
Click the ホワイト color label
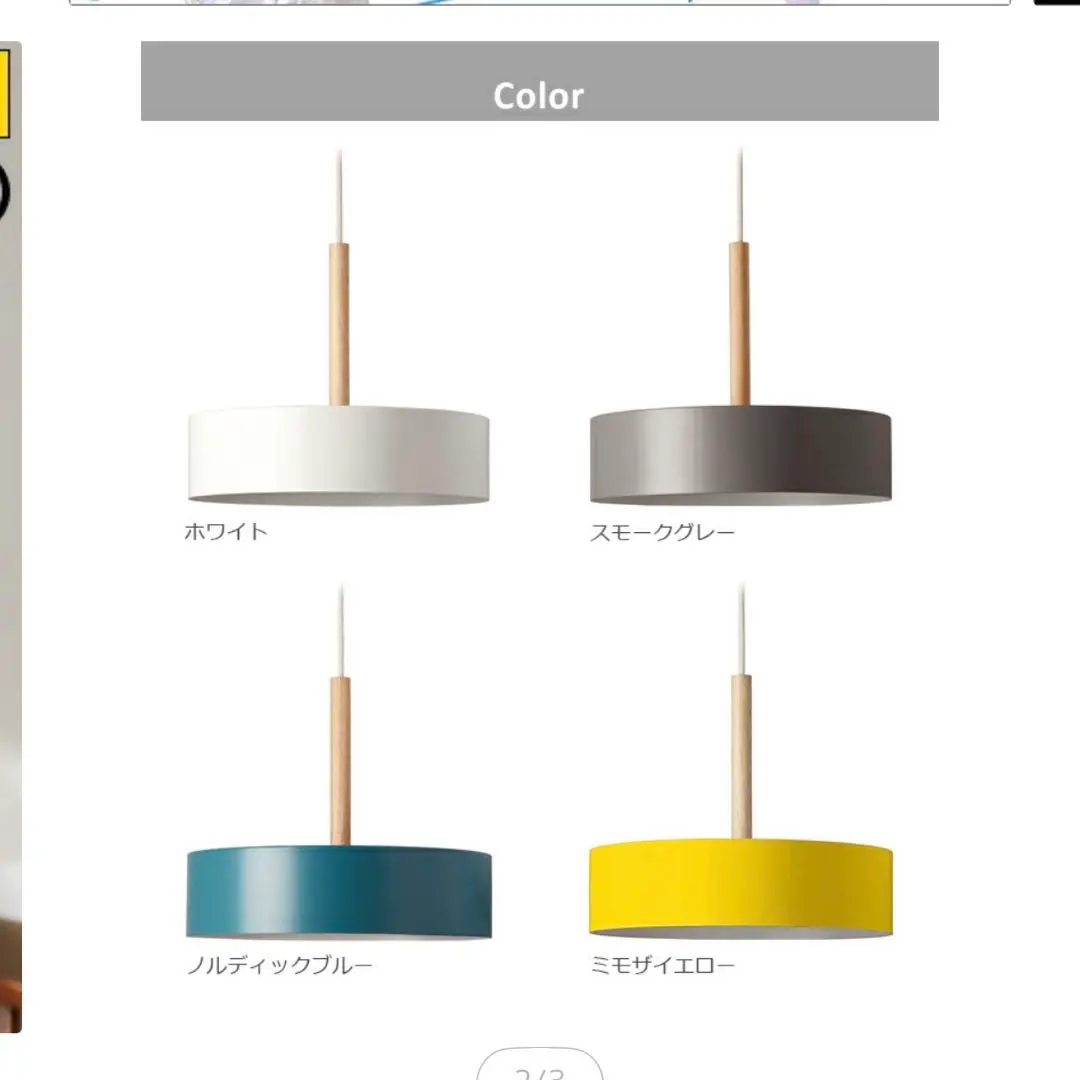pyautogui.click(x=226, y=532)
